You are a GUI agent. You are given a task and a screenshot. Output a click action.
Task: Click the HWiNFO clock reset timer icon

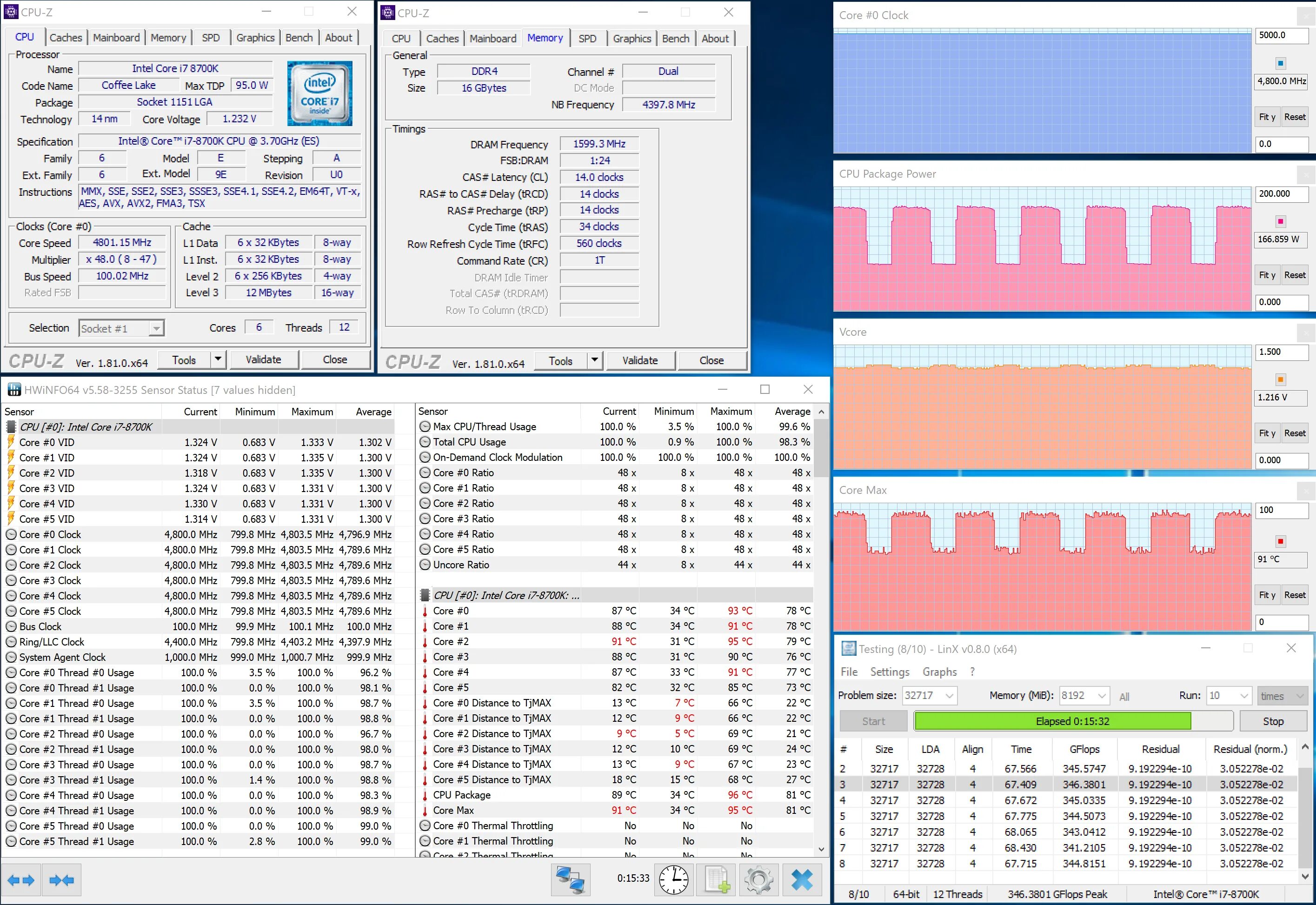(674, 879)
